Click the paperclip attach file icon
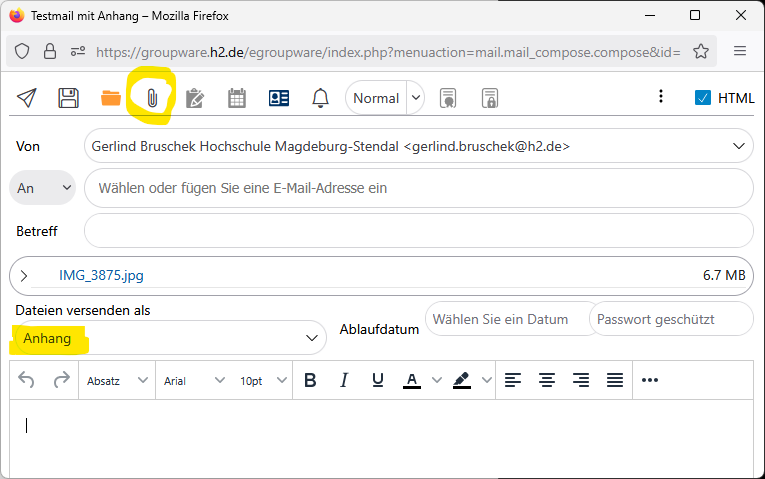The width and height of the screenshot is (765, 479). pos(152,98)
